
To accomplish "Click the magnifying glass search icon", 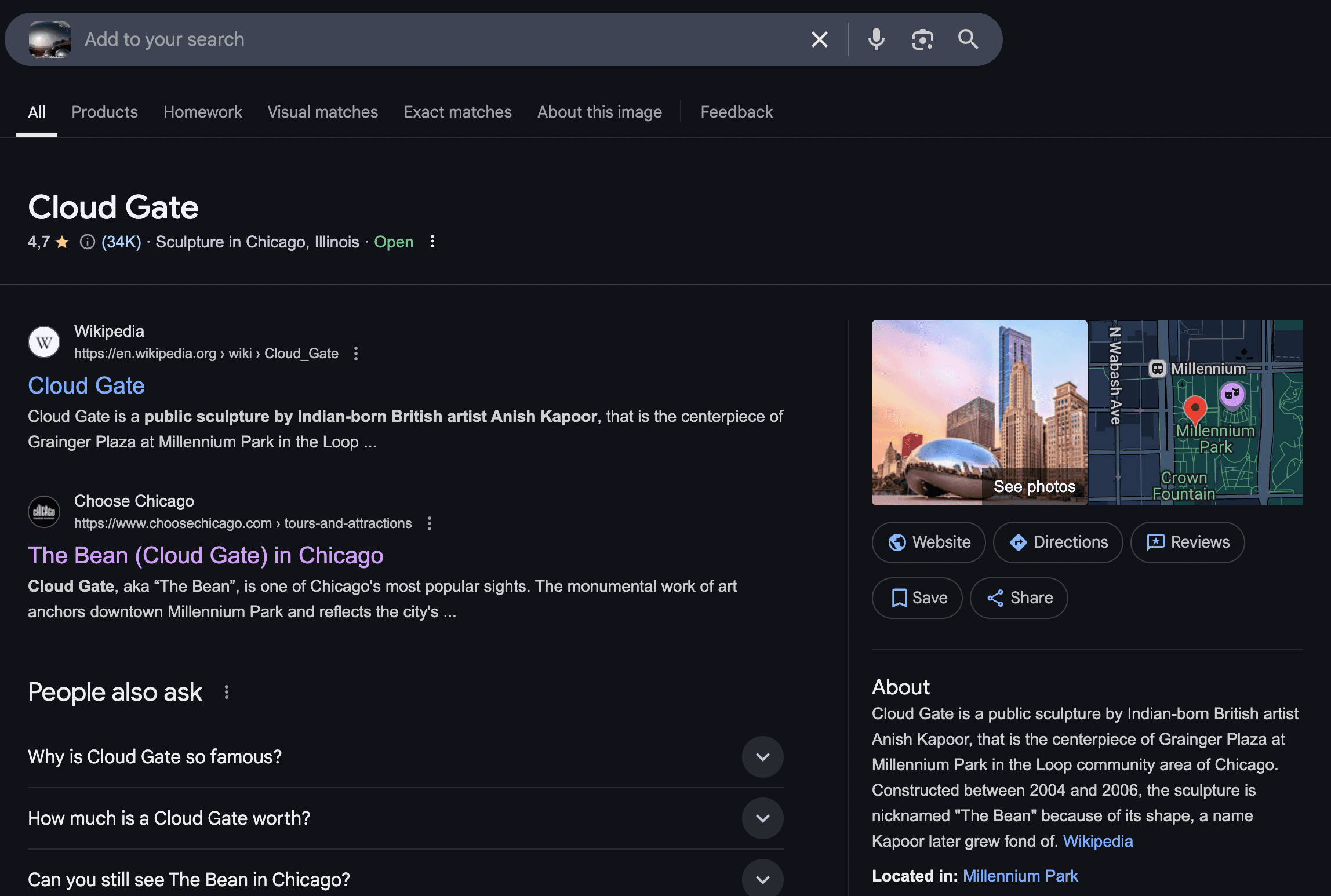I will point(968,39).
